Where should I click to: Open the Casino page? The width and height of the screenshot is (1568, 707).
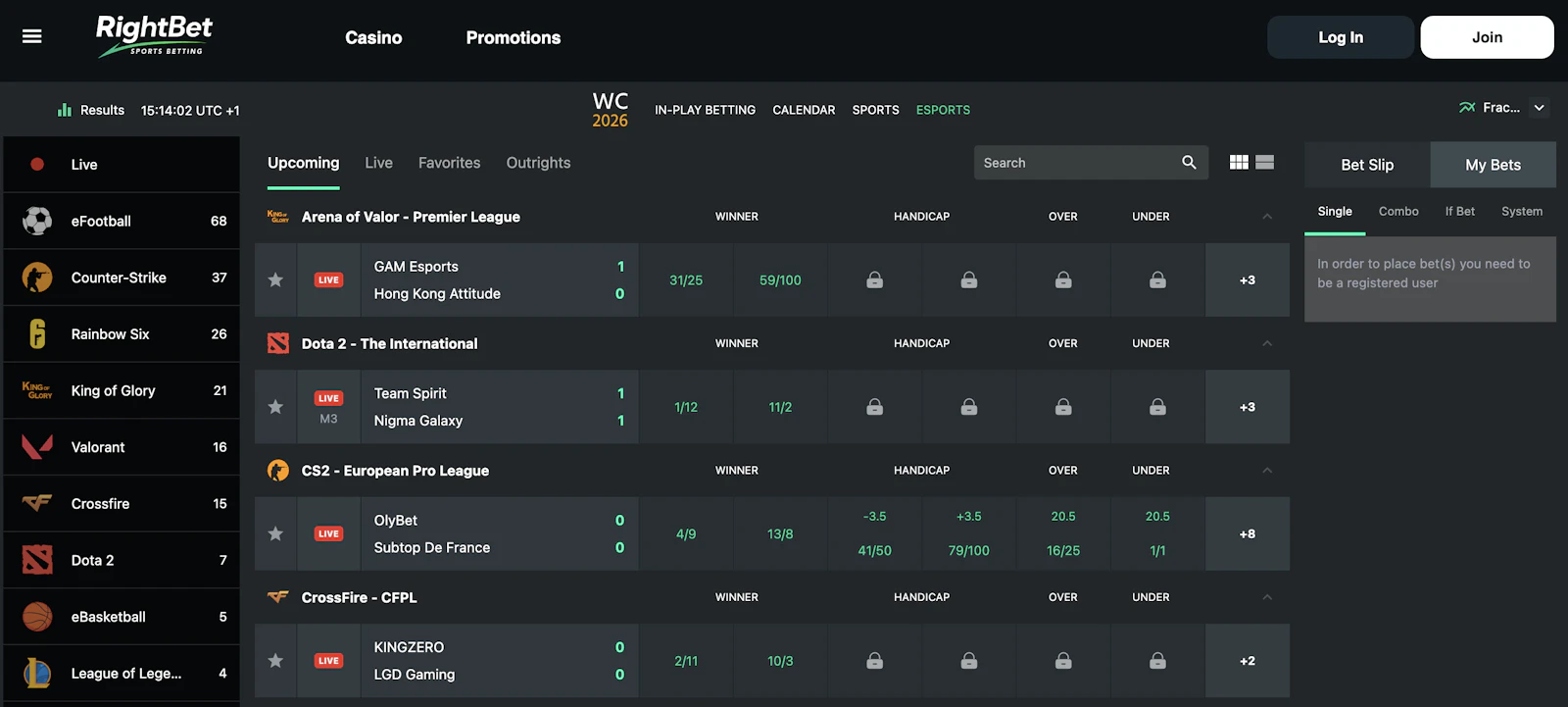(x=373, y=37)
